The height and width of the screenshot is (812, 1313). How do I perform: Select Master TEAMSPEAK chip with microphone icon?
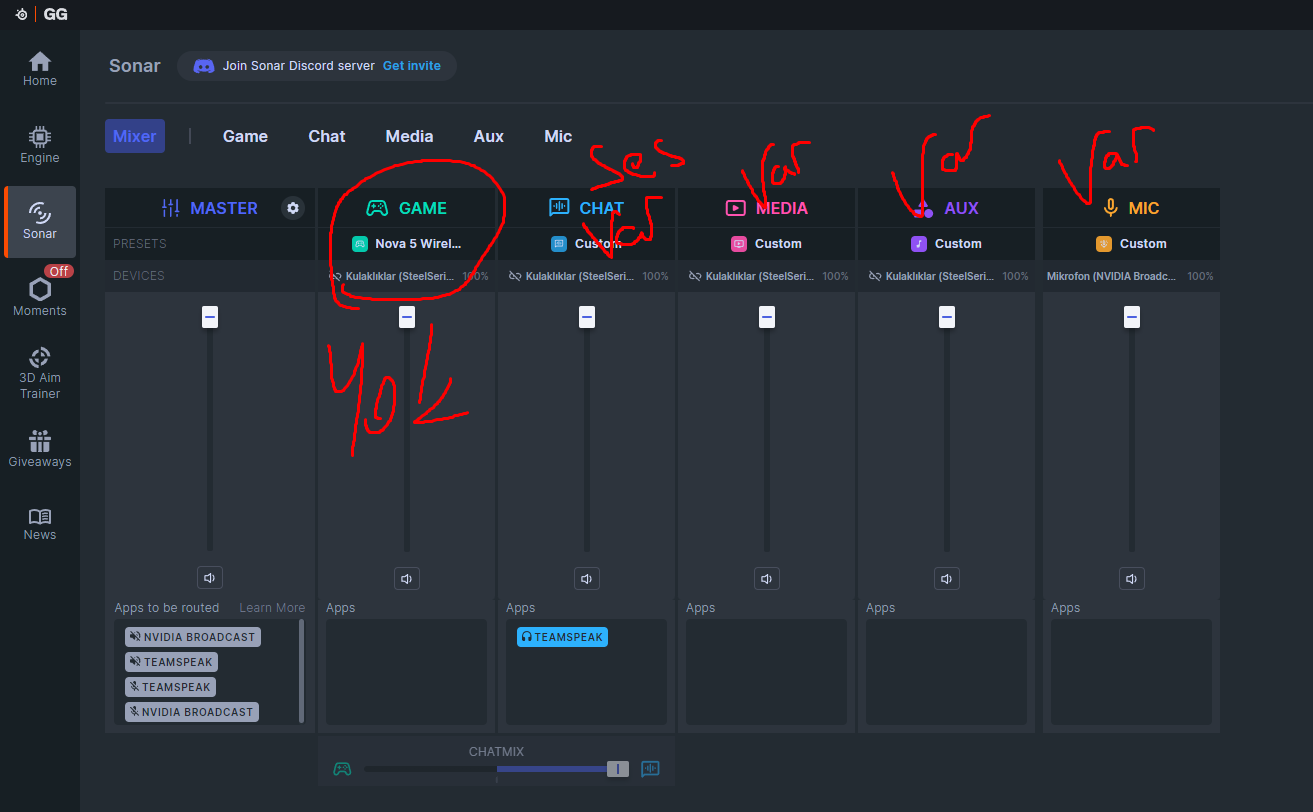tap(170, 687)
